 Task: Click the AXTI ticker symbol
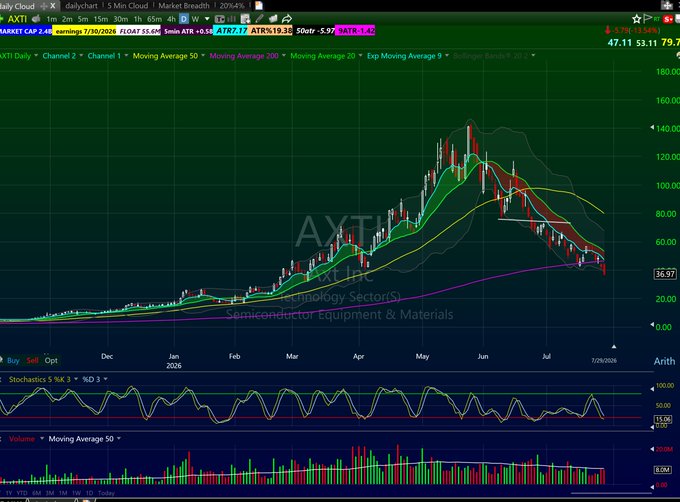17,19
